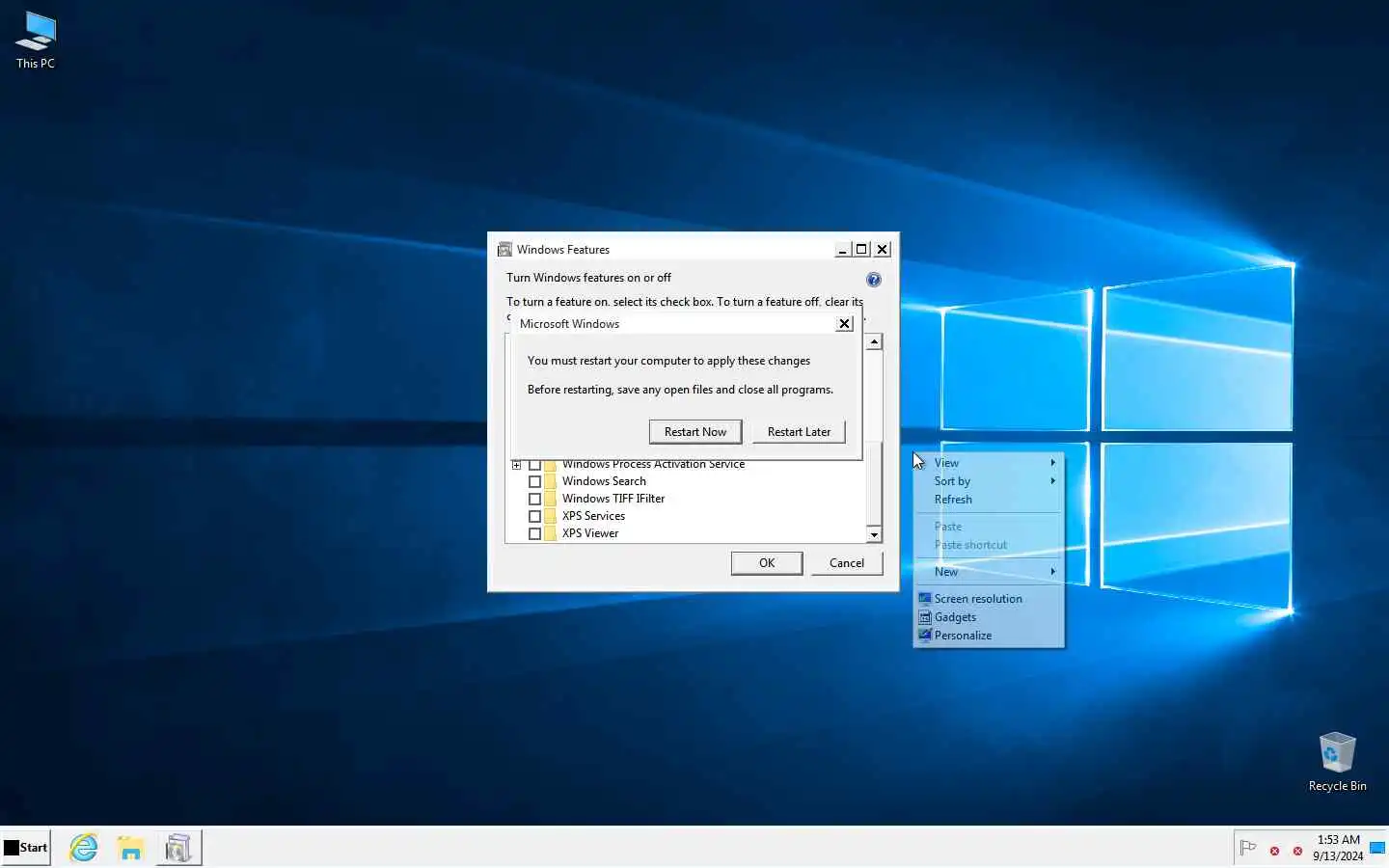
Task: Choose Restart Later in the dialog
Action: point(799,431)
